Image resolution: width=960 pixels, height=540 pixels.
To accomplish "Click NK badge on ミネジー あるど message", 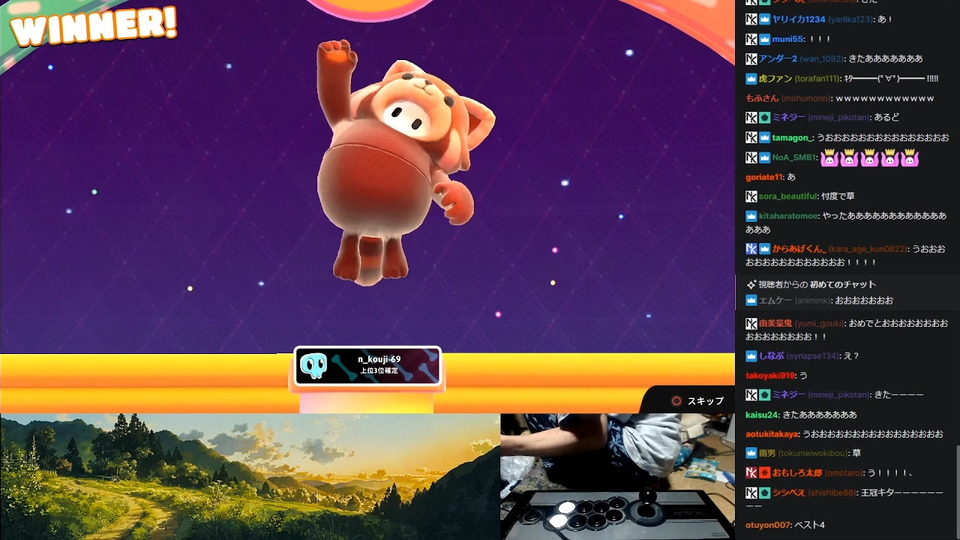I will pyautogui.click(x=751, y=118).
